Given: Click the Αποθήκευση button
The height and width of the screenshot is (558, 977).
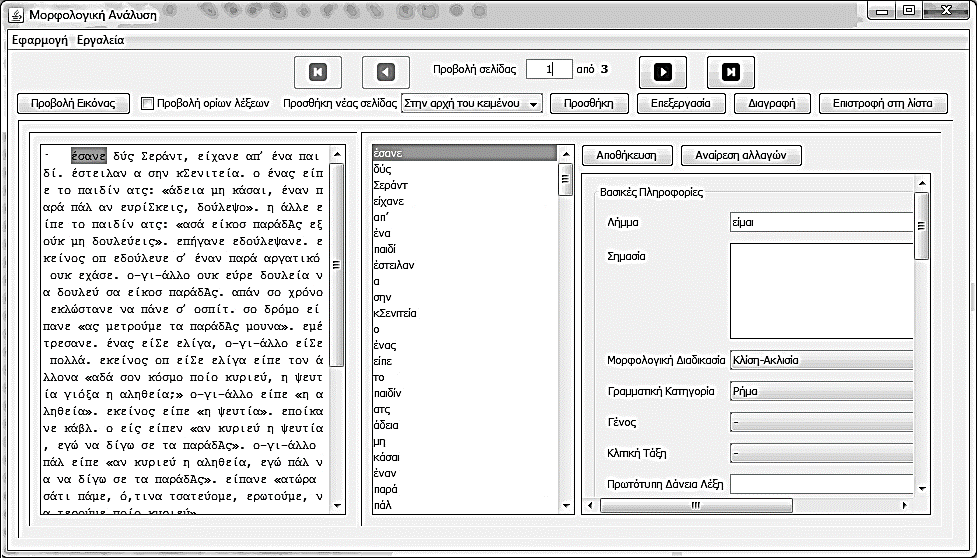Looking at the screenshot, I should [x=627, y=156].
